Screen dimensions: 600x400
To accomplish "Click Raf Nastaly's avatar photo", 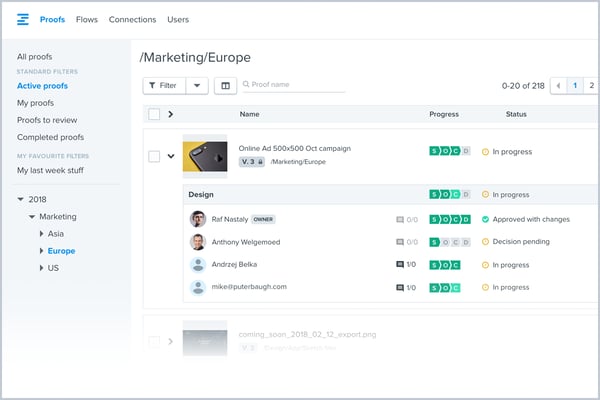I will click(x=198, y=219).
